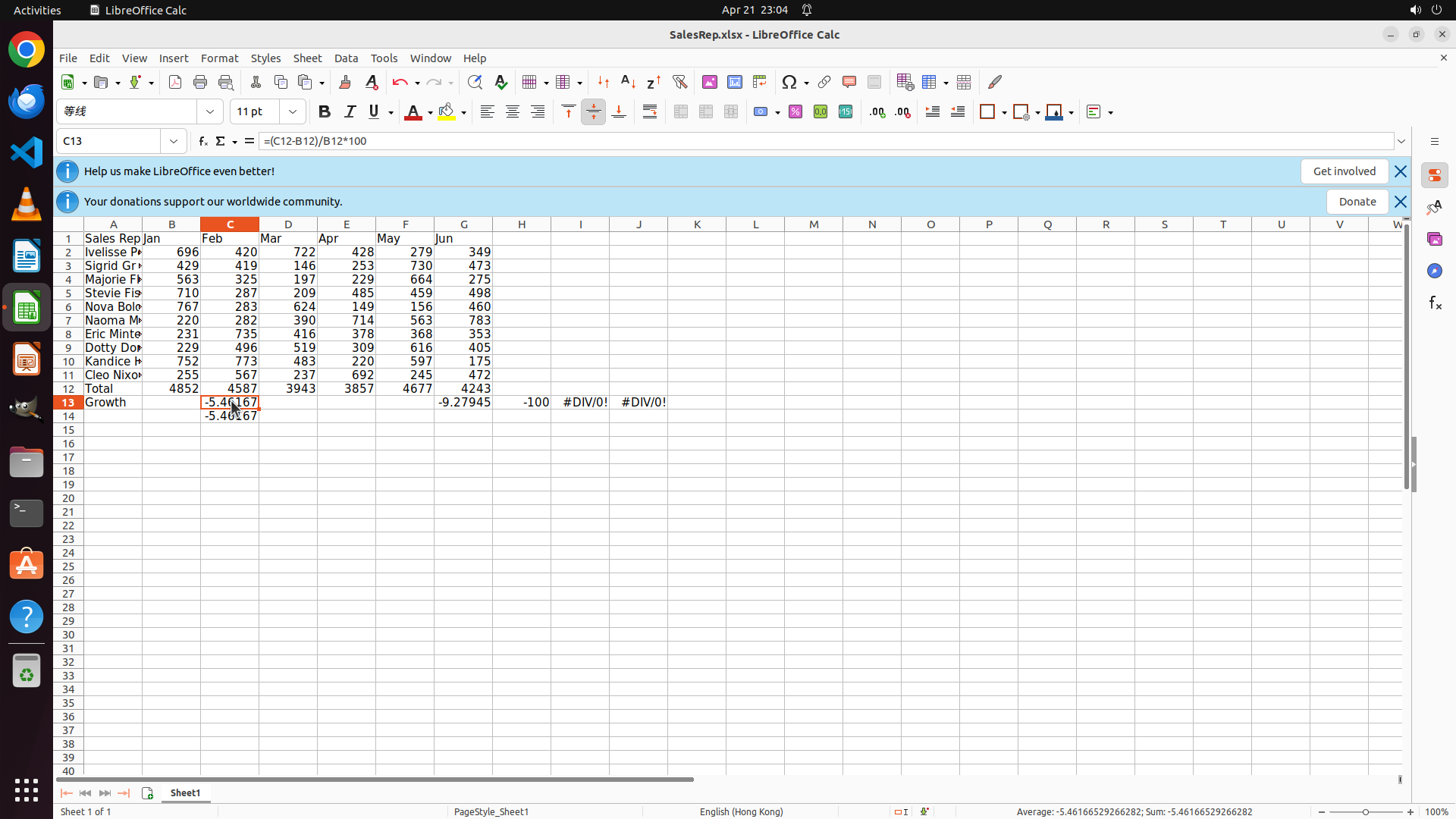Click the Format as Percent icon
1456x819 pixels.
795,111
